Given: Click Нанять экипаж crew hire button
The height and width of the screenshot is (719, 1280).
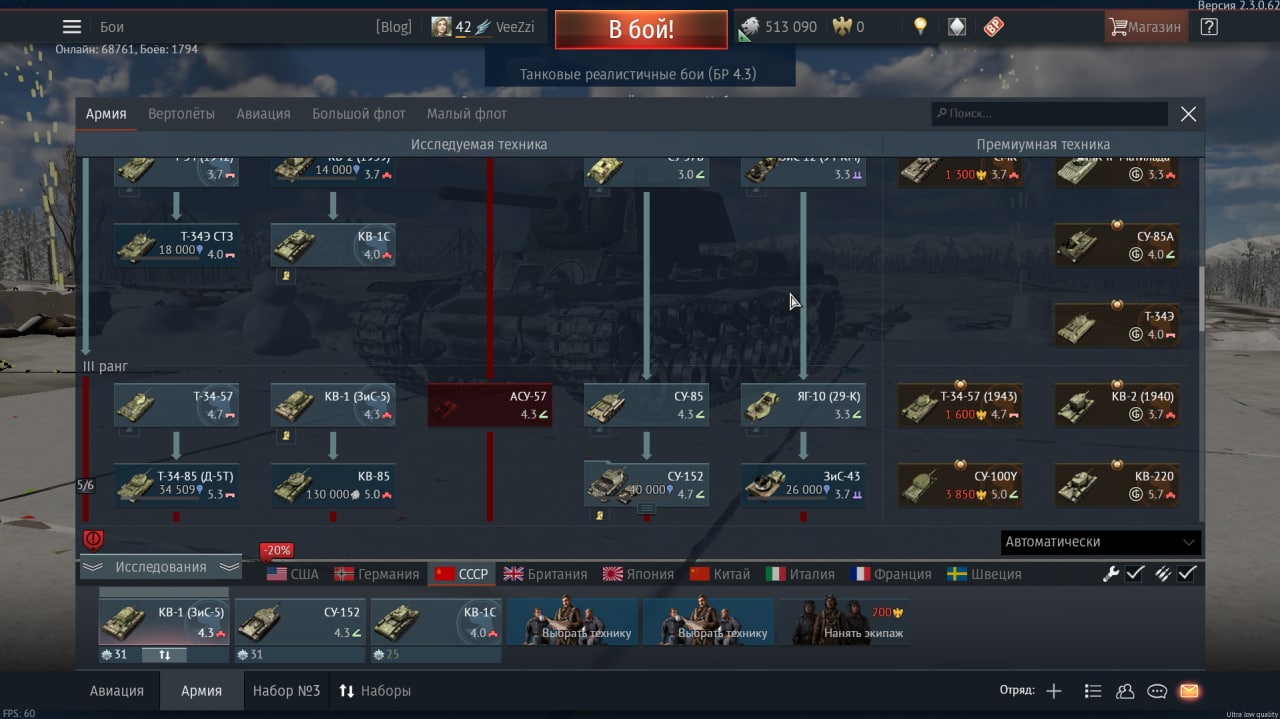Looking at the screenshot, I should (845, 623).
